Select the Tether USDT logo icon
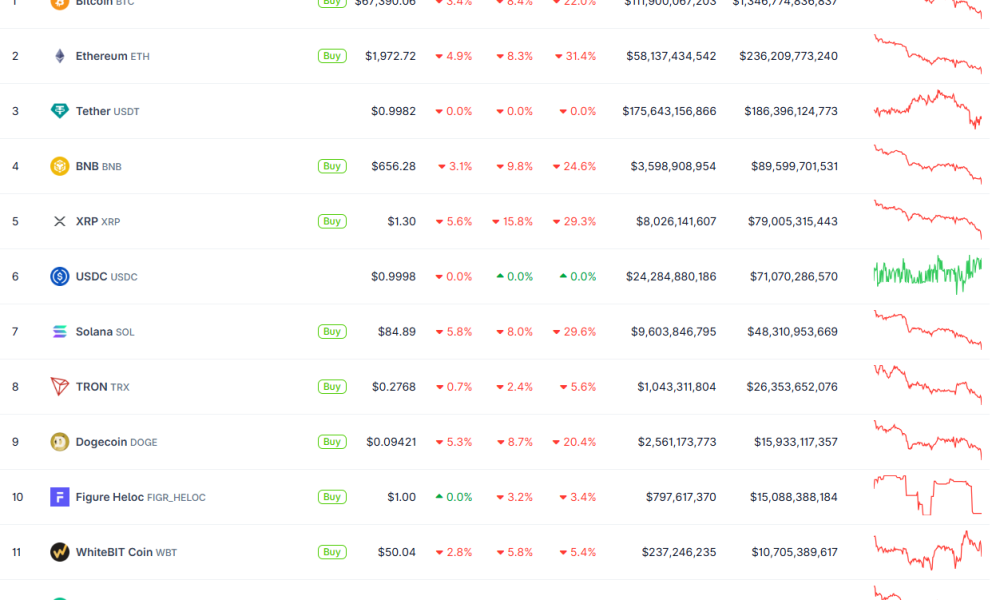The image size is (1000, 600). pos(59,111)
